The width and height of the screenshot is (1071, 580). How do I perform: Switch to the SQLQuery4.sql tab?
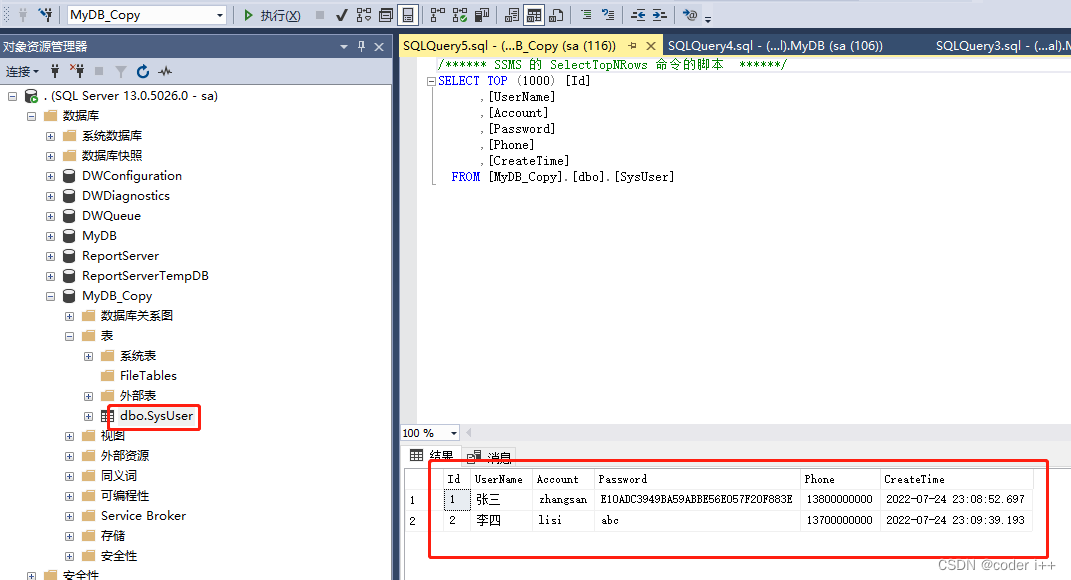775,46
